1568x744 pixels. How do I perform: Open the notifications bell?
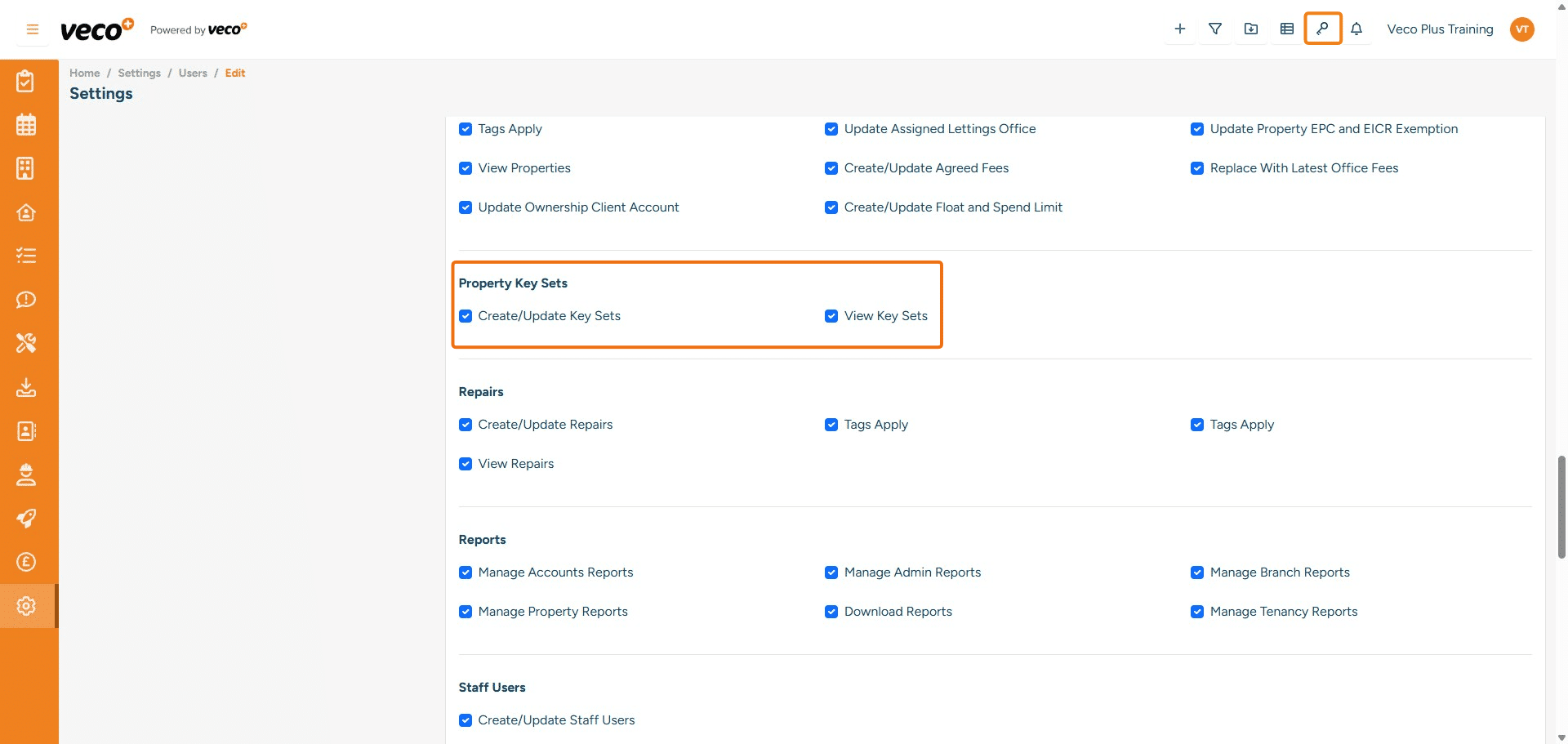point(1356,29)
